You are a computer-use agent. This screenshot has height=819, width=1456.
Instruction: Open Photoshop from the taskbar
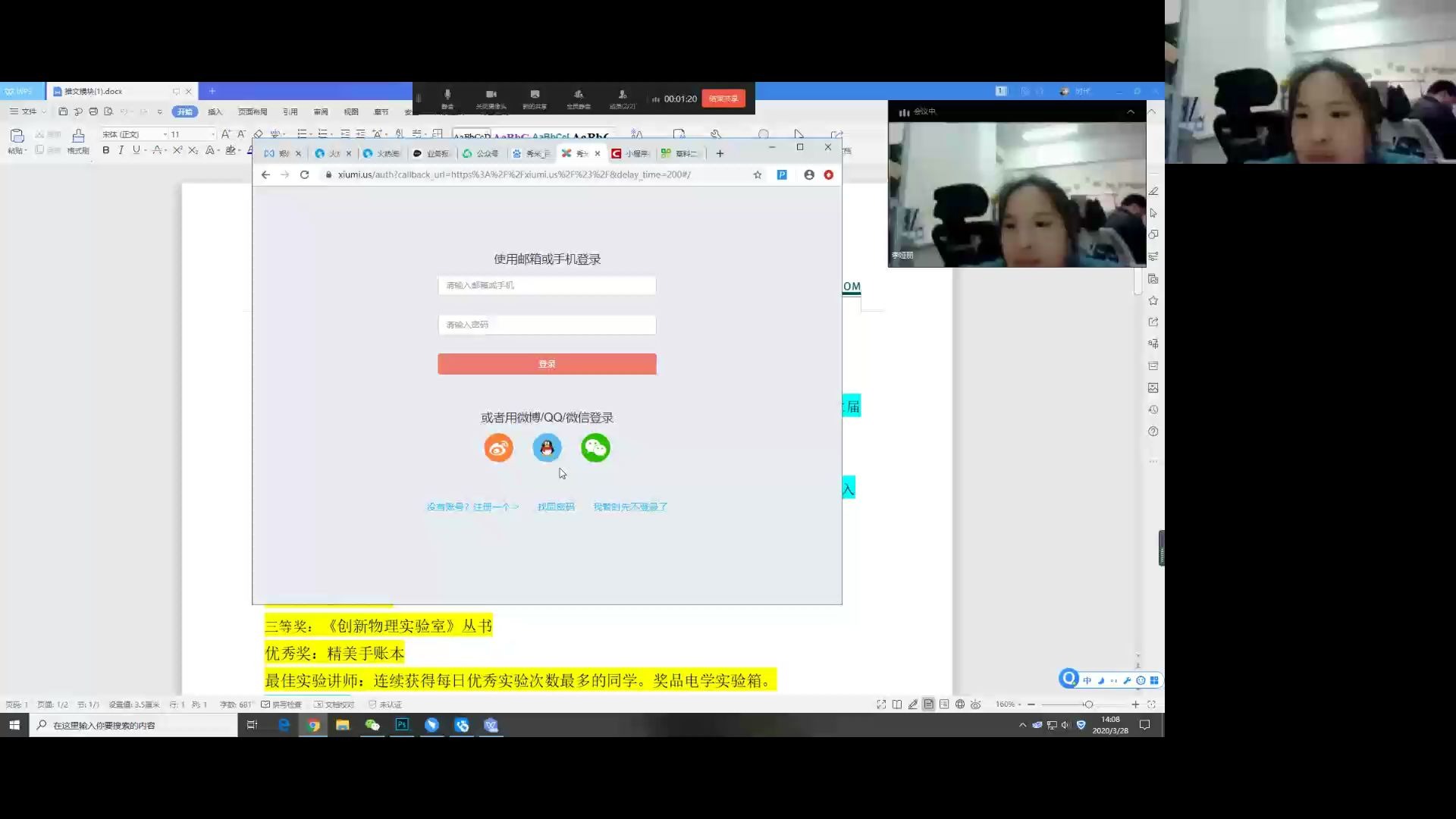coord(402,725)
